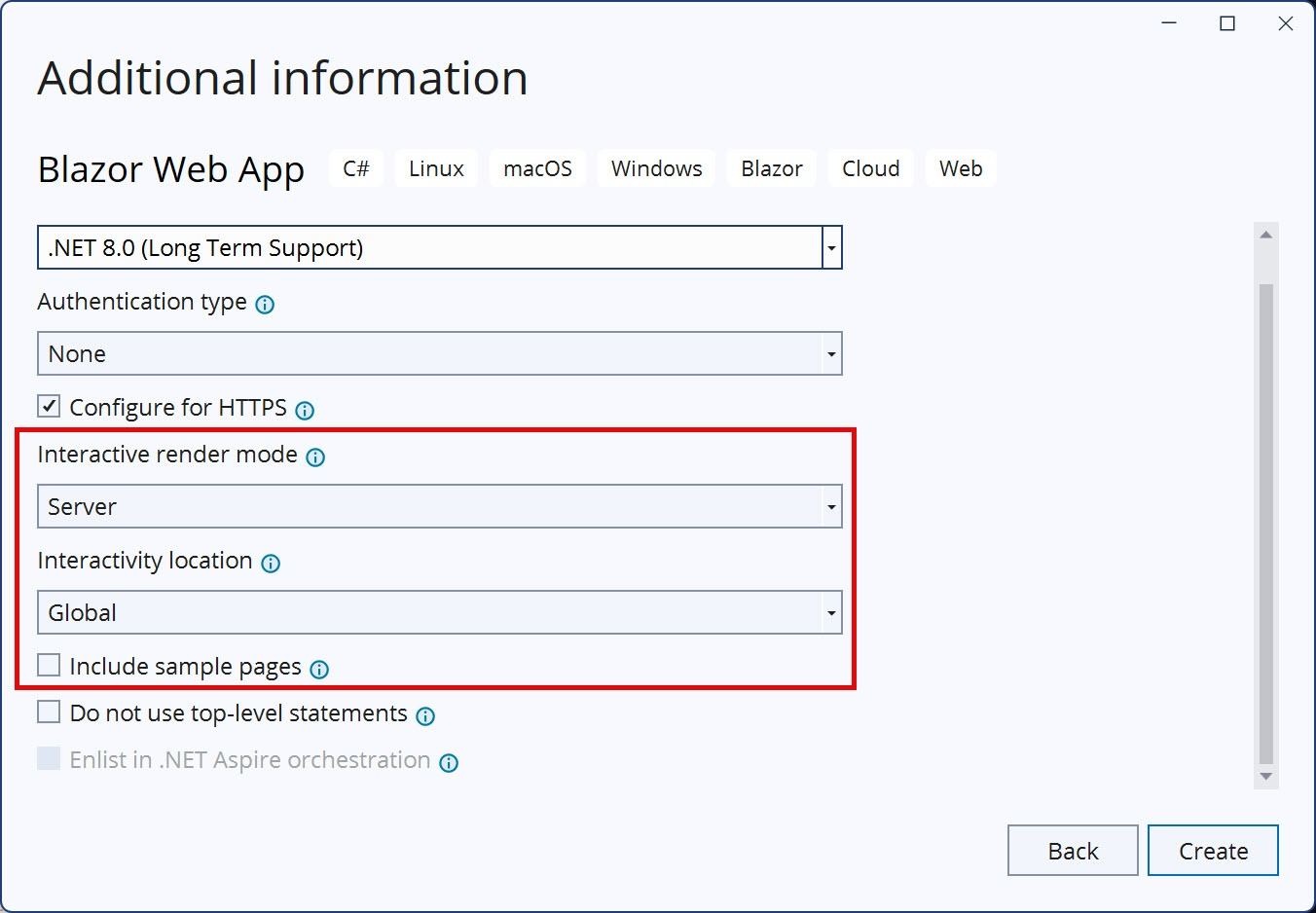
Task: Click the Additional information title
Action: click(282, 78)
